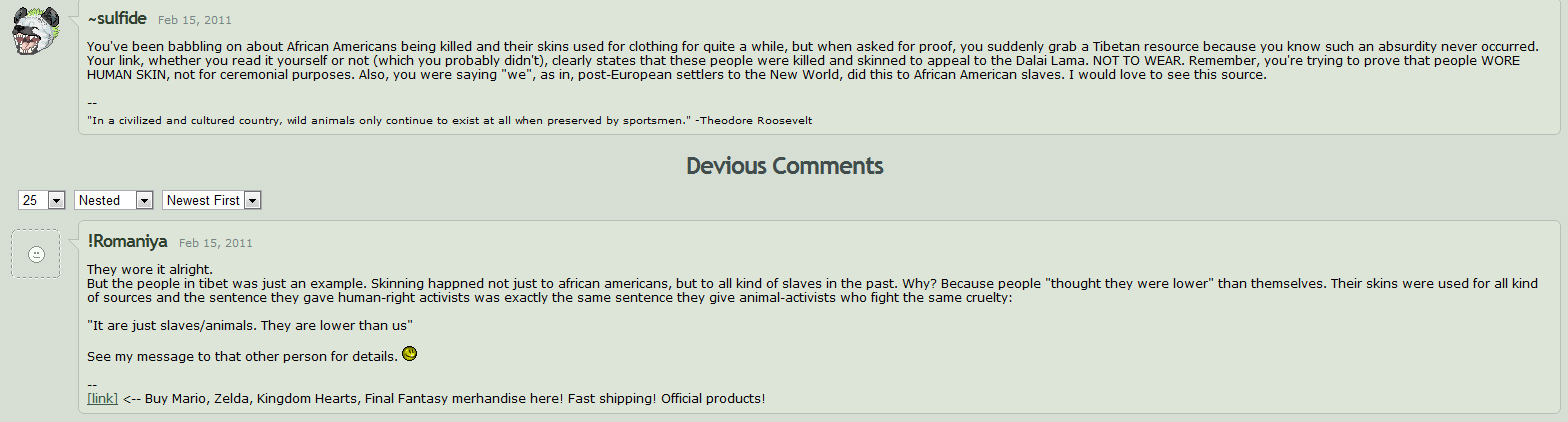Screen dimensions: 1568x422
Task: Click the date on Romaniya's comment
Action: [x=215, y=243]
